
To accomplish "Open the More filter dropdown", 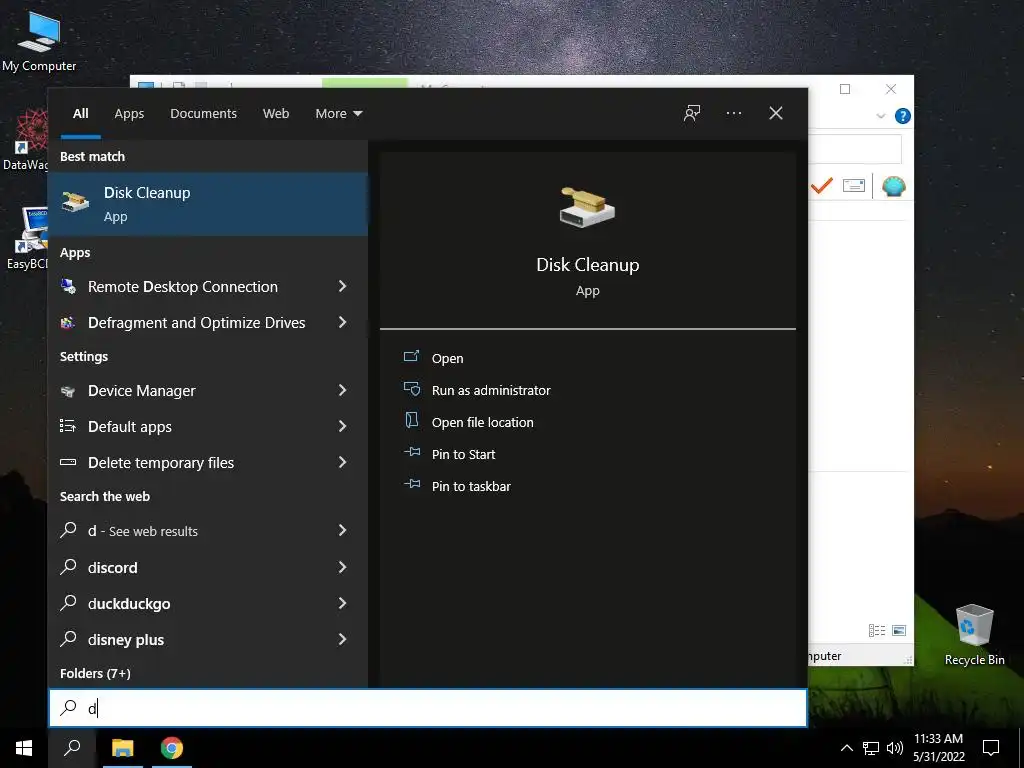I will [338, 114].
